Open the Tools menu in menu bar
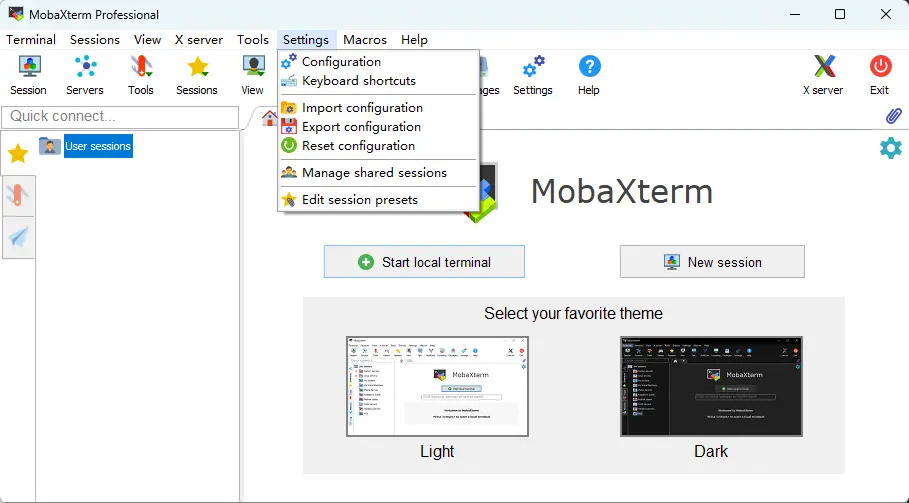The image size is (909, 503). click(253, 39)
